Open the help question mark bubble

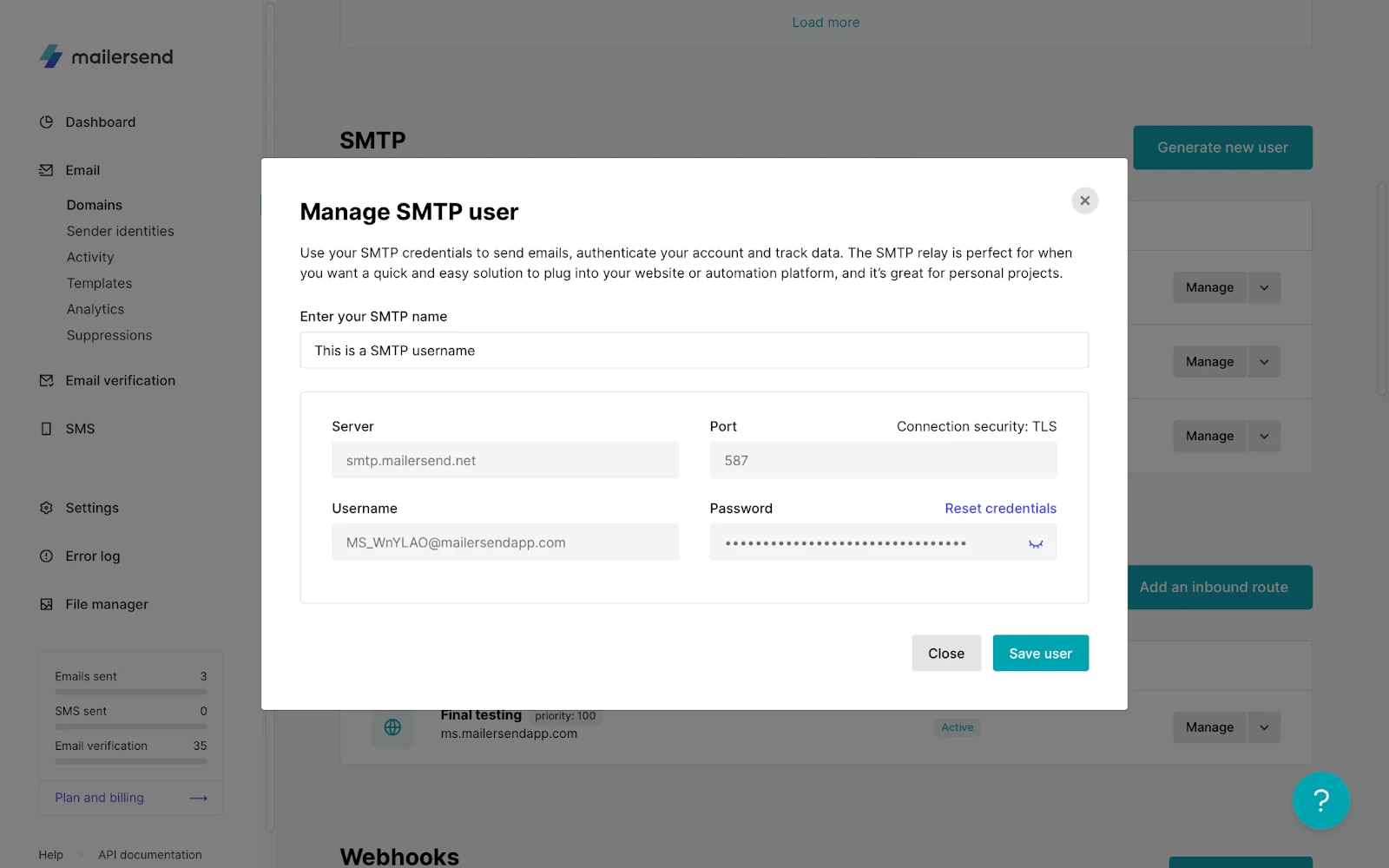click(1320, 800)
